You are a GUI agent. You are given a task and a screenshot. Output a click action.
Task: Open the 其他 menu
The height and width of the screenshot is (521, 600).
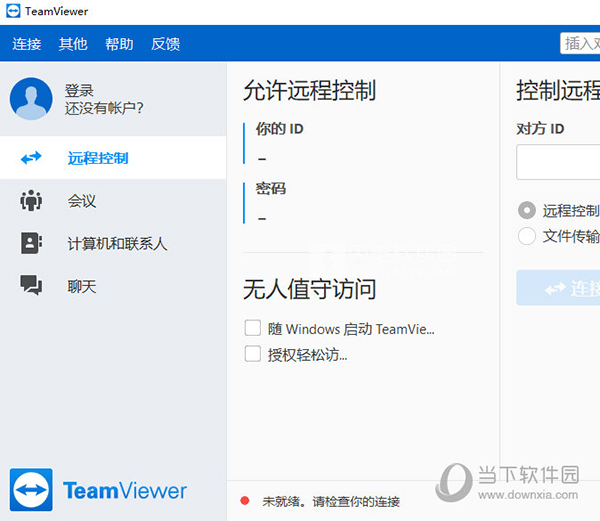tap(73, 44)
